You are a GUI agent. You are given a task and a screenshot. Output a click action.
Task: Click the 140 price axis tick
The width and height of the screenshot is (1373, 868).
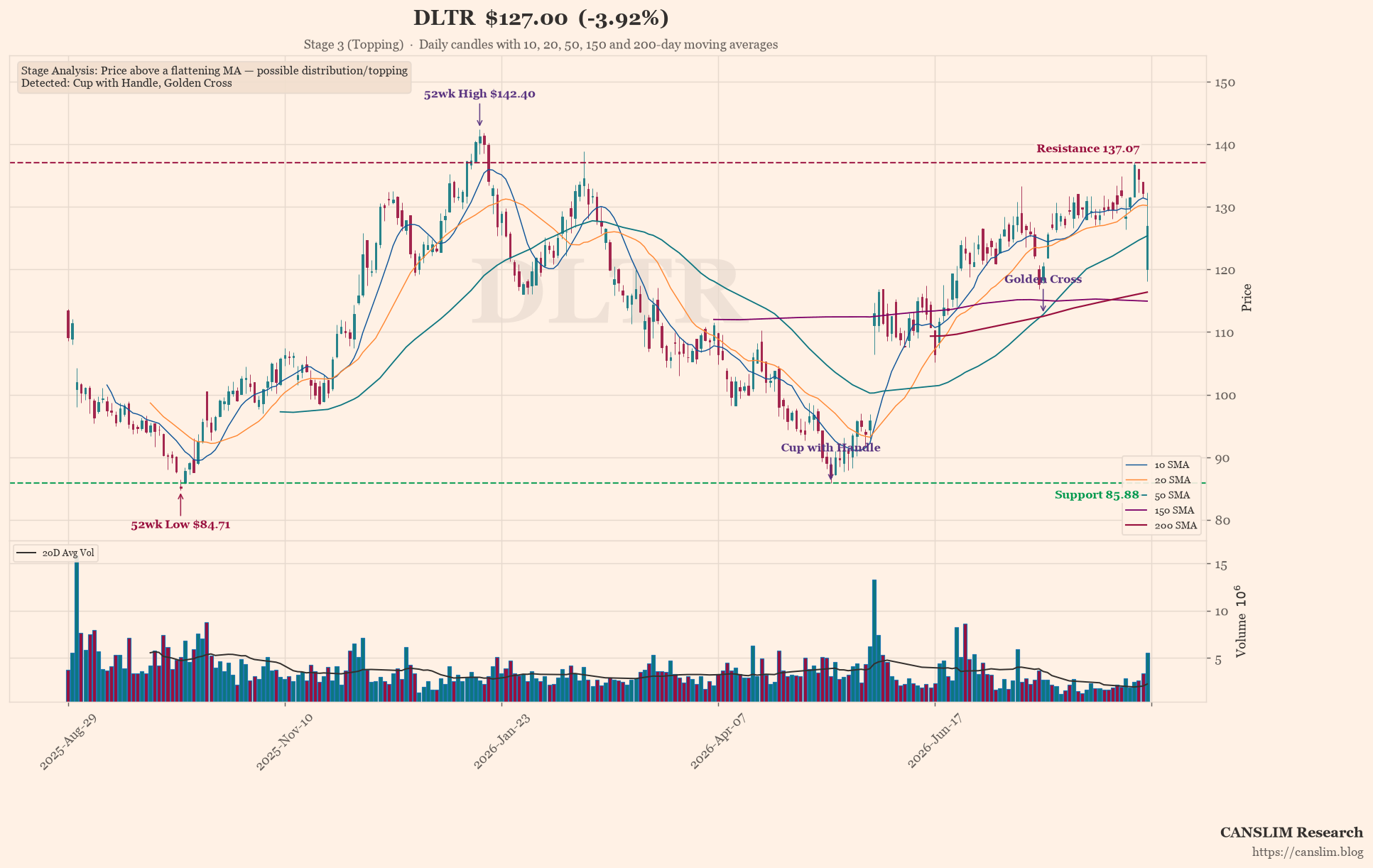(x=1225, y=145)
